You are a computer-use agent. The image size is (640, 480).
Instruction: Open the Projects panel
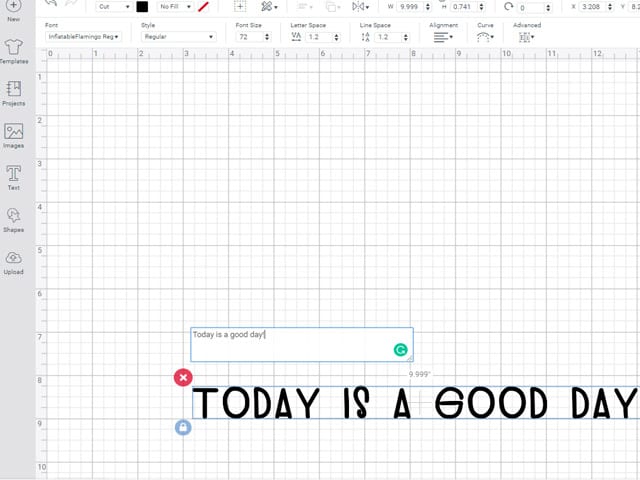[x=13, y=93]
